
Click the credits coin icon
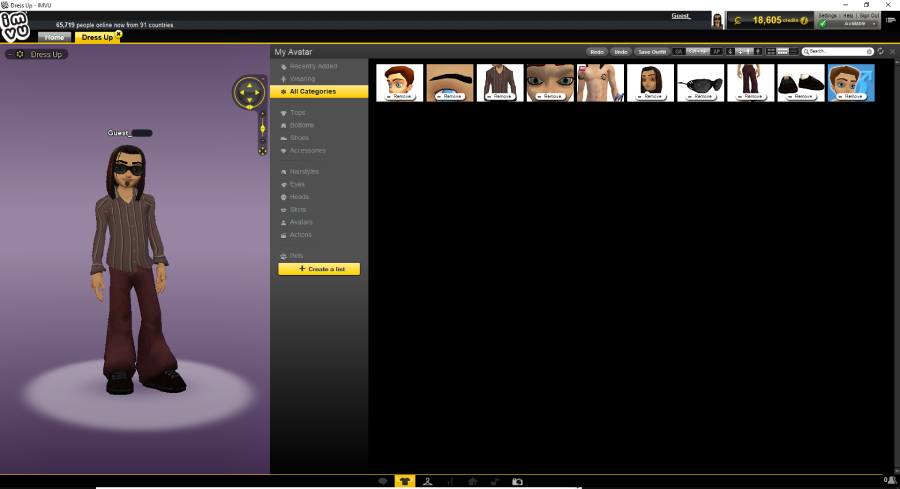pos(738,21)
